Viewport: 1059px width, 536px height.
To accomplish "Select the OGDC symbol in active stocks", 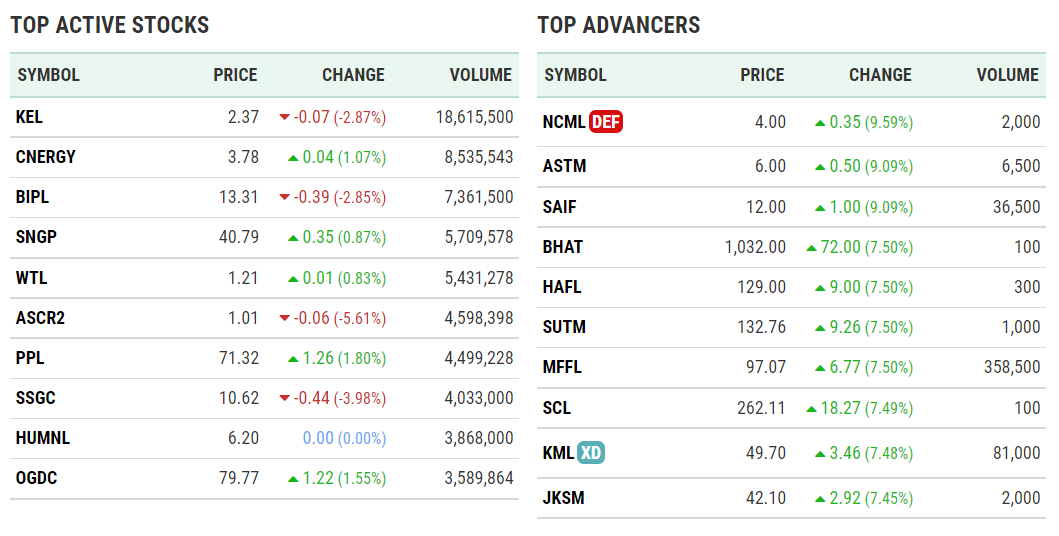I will tap(37, 478).
